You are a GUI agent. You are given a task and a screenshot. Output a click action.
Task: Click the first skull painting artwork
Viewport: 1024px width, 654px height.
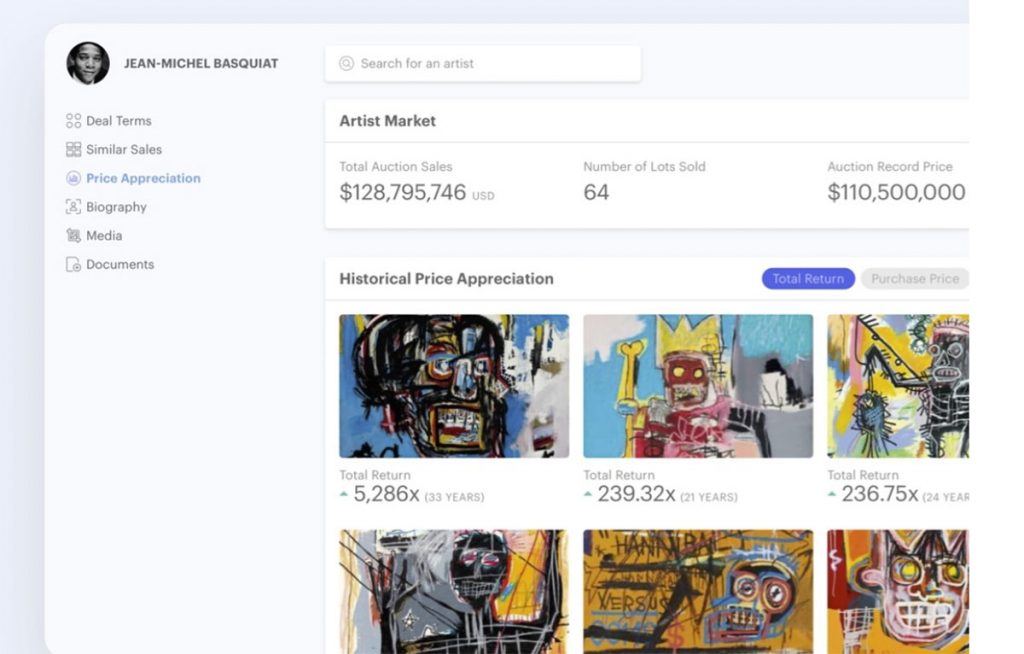tap(454, 386)
